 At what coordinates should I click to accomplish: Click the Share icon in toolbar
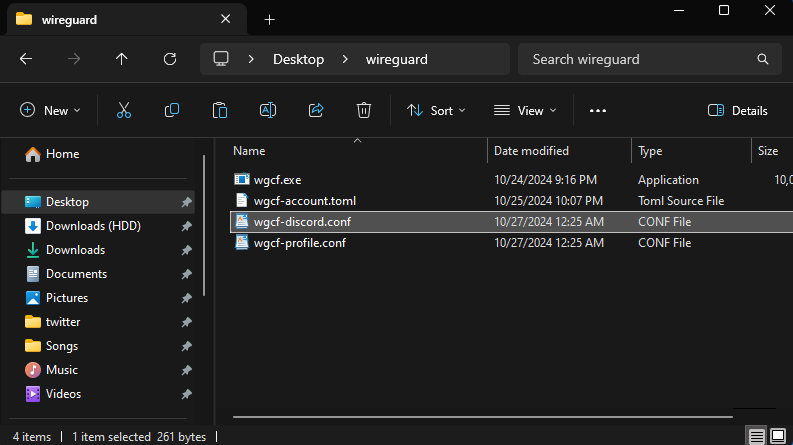point(316,111)
